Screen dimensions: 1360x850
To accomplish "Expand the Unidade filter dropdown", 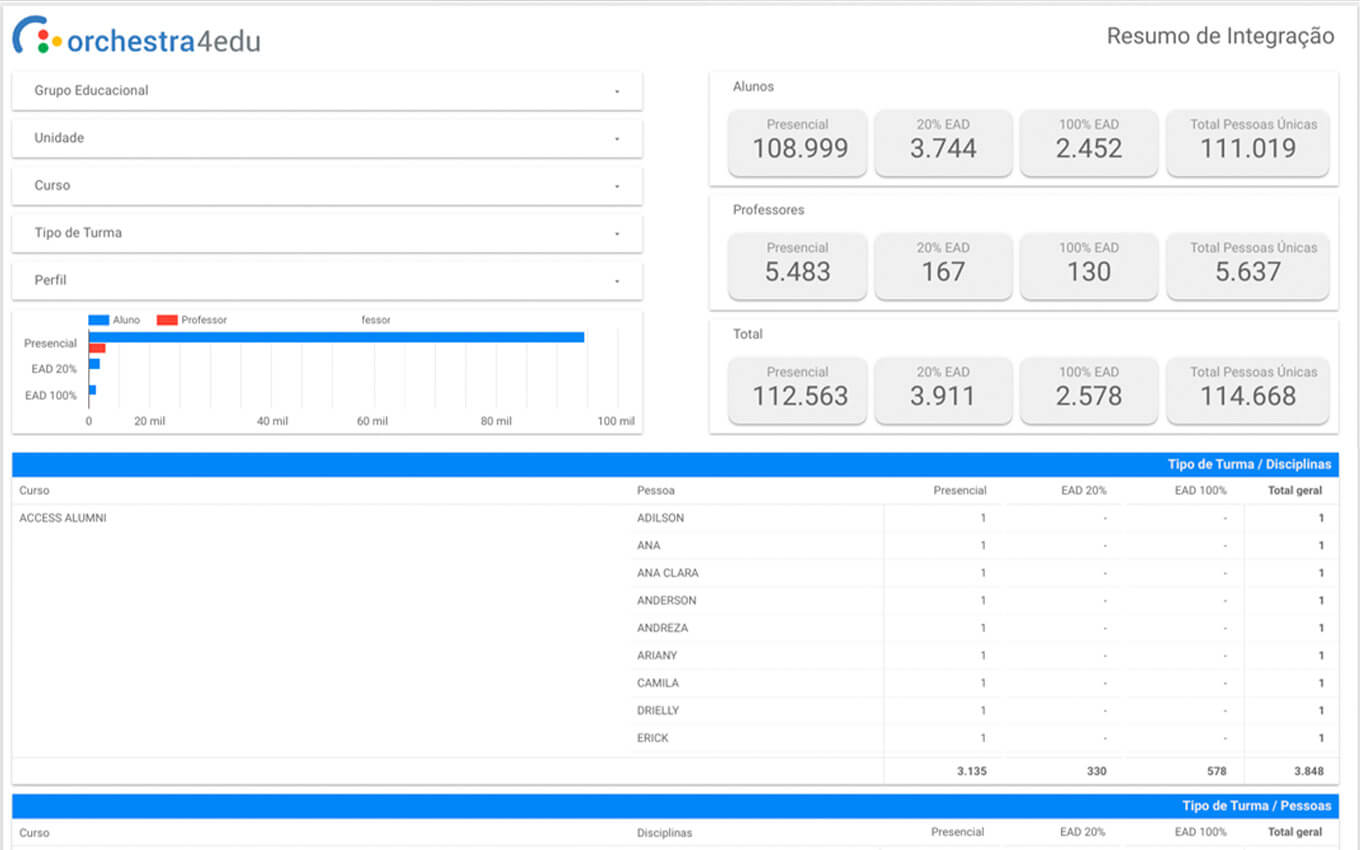I will pos(326,138).
